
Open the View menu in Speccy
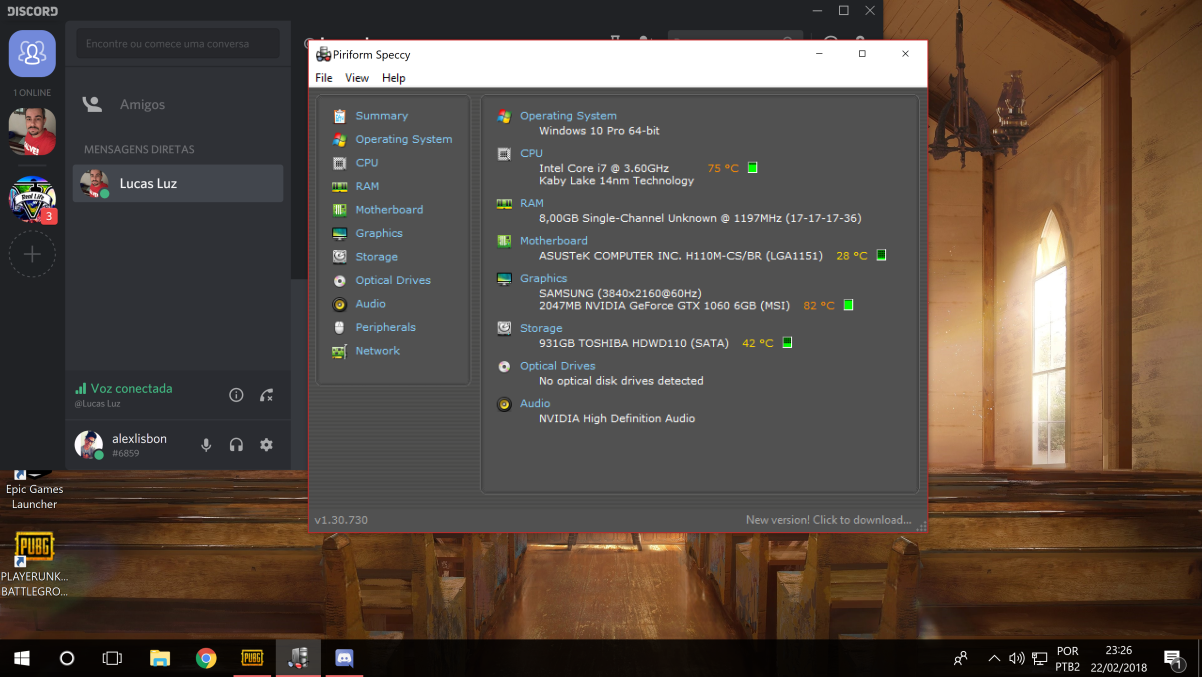[357, 78]
